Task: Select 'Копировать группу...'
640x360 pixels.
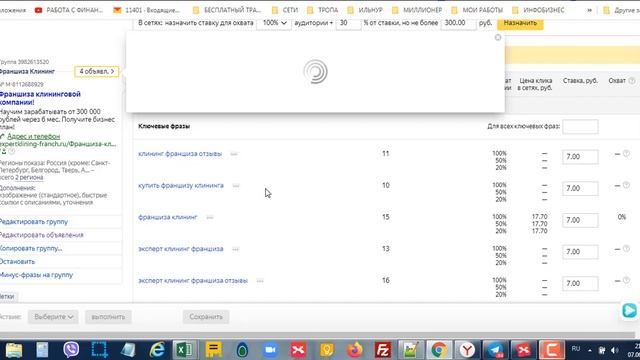Action: pyautogui.click(x=31, y=249)
